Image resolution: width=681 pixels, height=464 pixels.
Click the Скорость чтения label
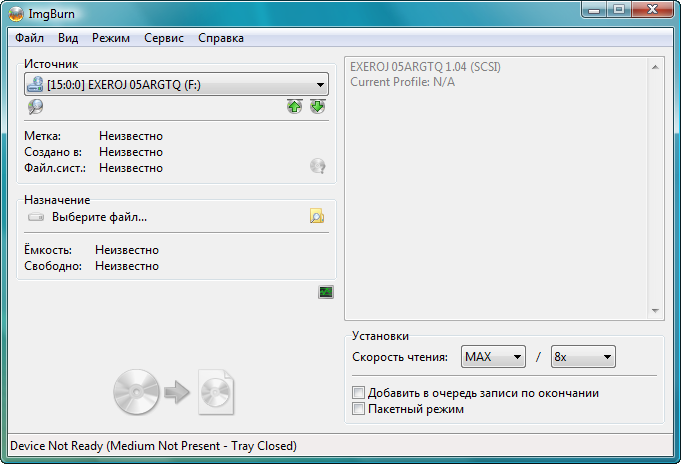click(400, 357)
